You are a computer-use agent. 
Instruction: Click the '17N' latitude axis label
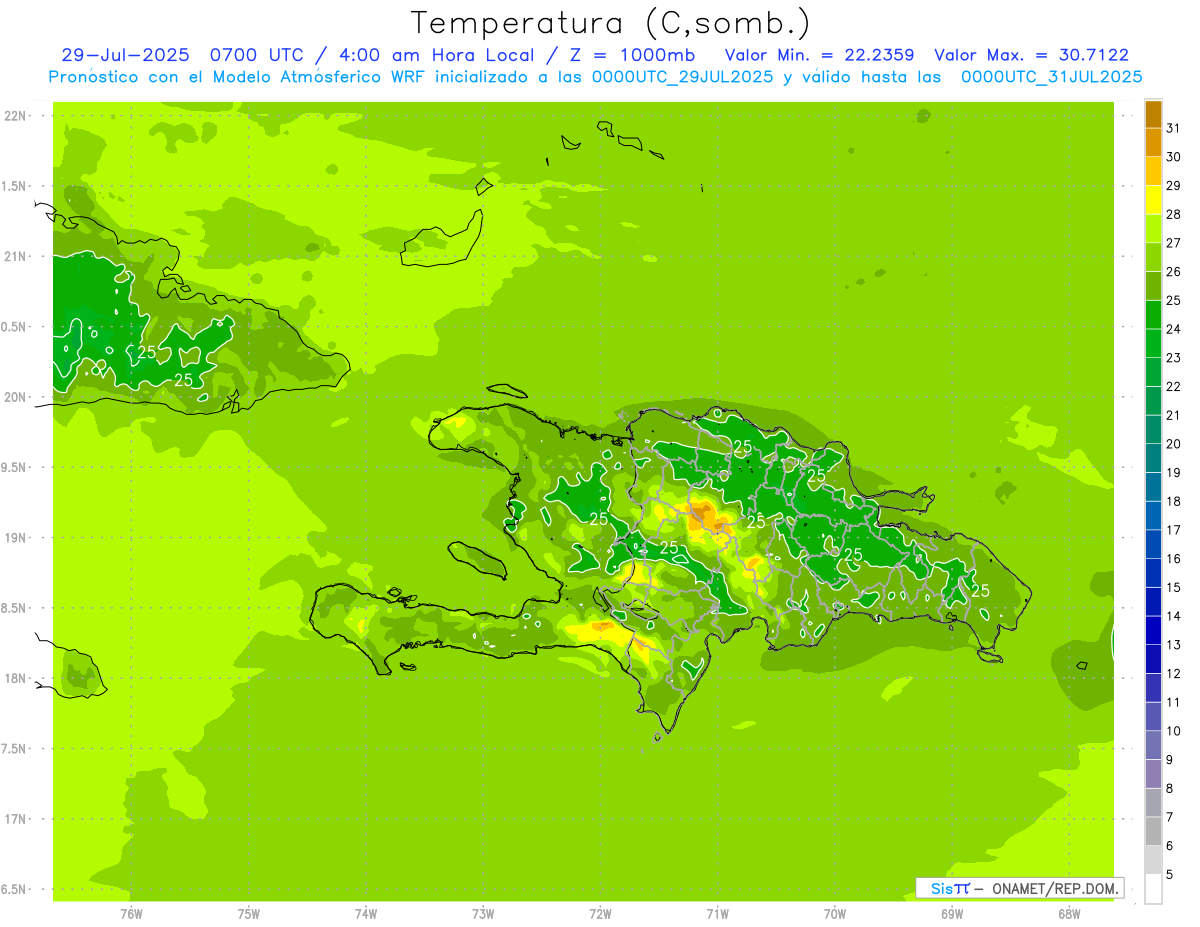click(15, 820)
